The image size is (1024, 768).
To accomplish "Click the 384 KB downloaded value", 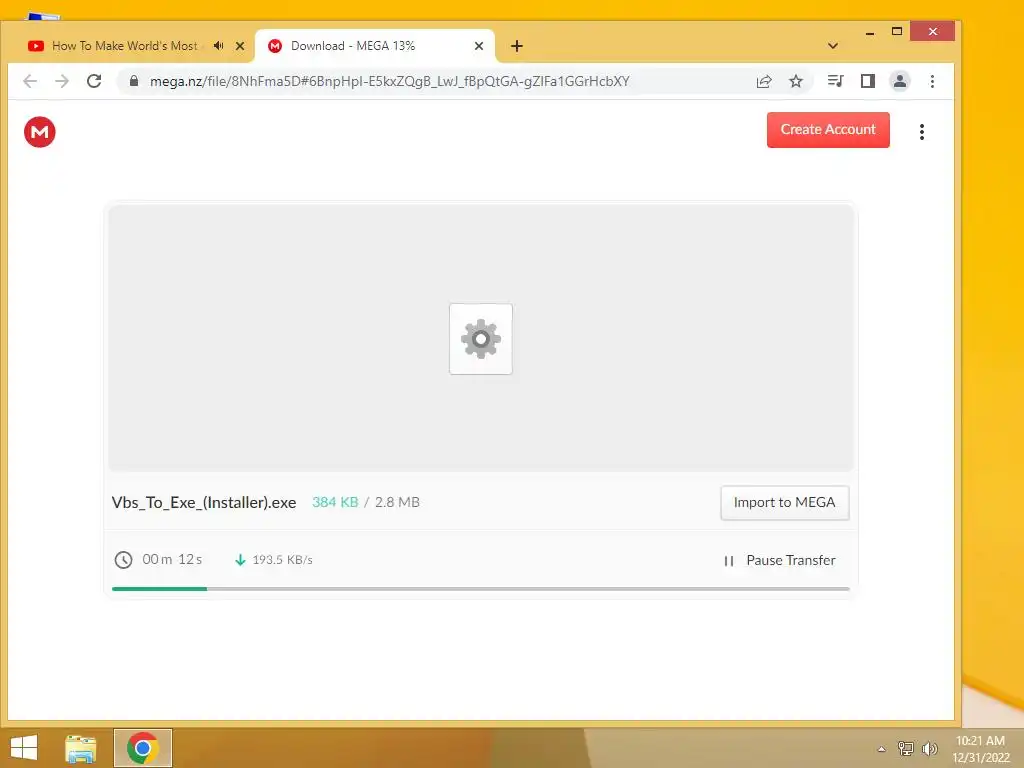I will (x=335, y=502).
